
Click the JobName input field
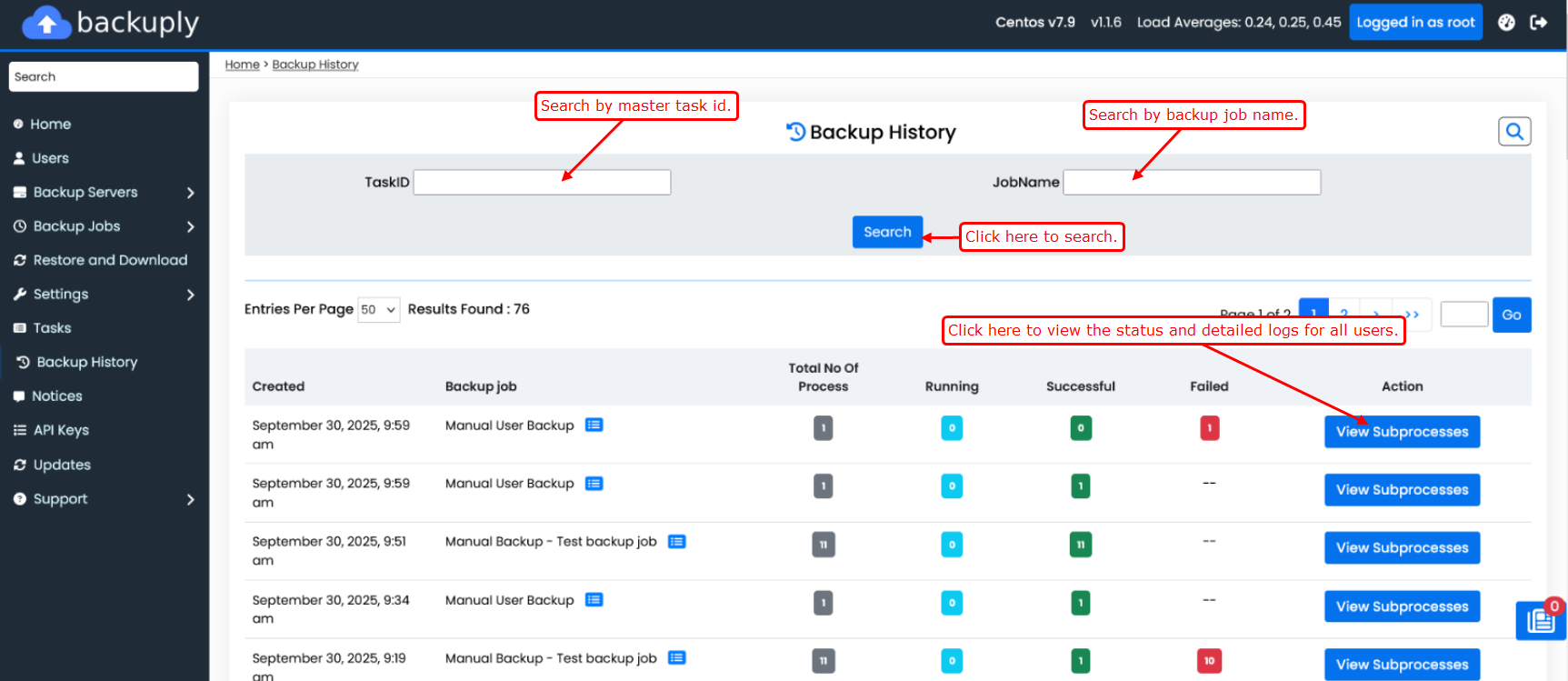pyautogui.click(x=1191, y=183)
